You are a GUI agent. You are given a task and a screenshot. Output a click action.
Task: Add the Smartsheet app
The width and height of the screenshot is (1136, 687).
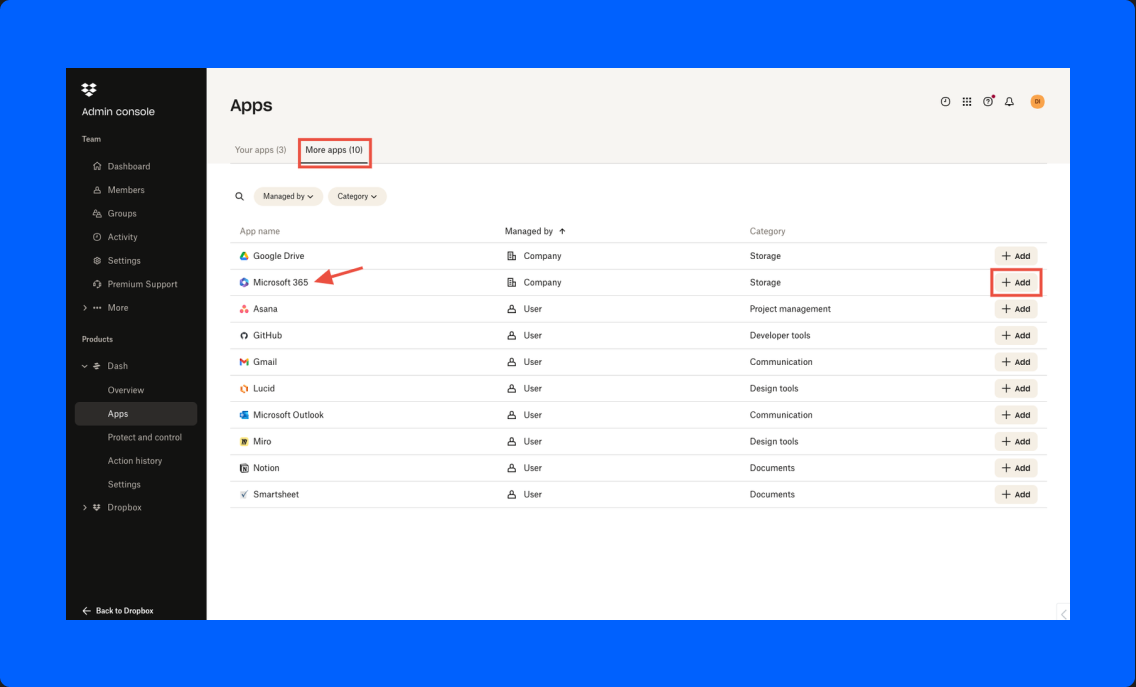[x=1016, y=494]
